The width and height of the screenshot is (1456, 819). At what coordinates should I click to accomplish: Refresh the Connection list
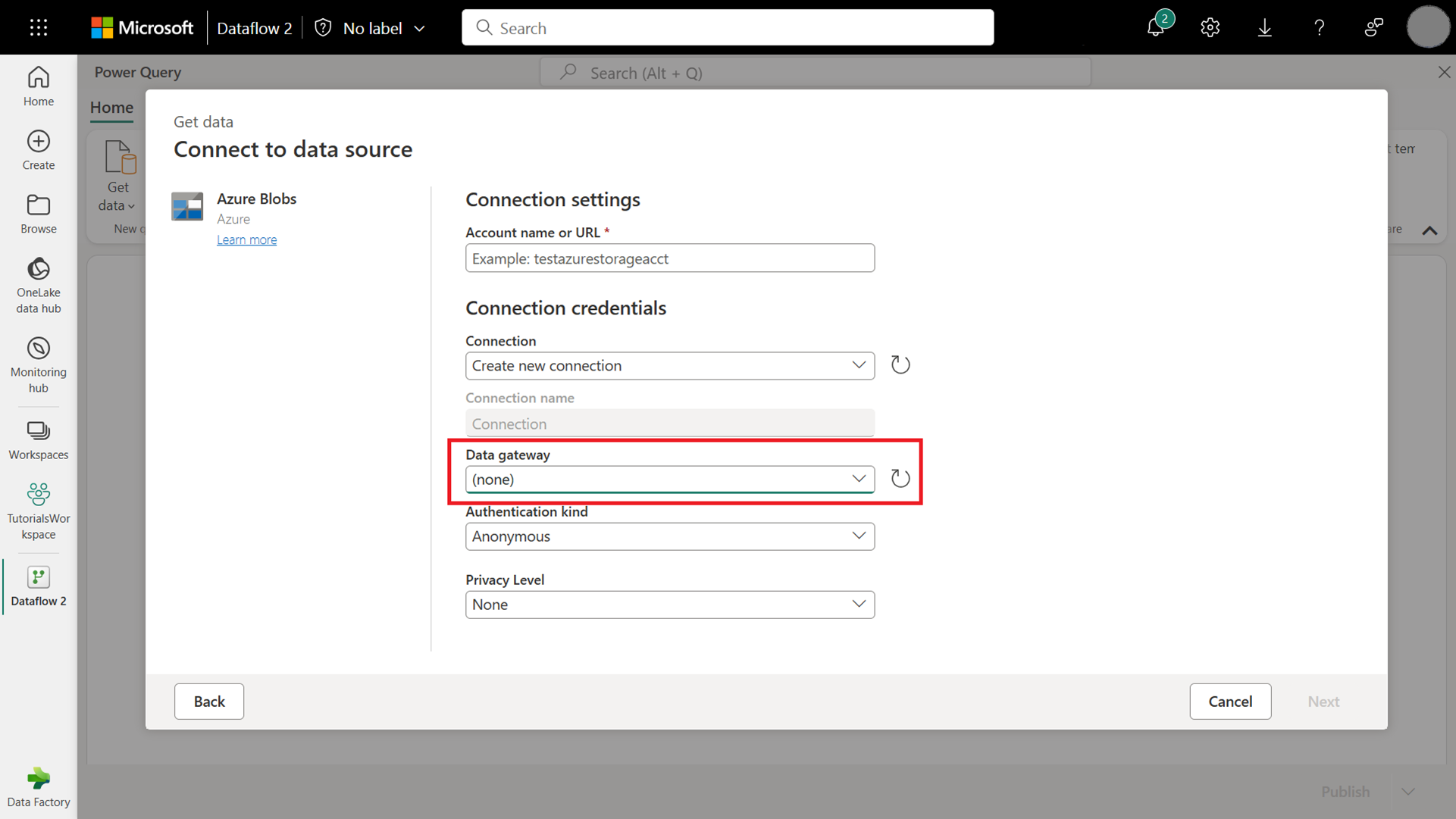pos(900,365)
